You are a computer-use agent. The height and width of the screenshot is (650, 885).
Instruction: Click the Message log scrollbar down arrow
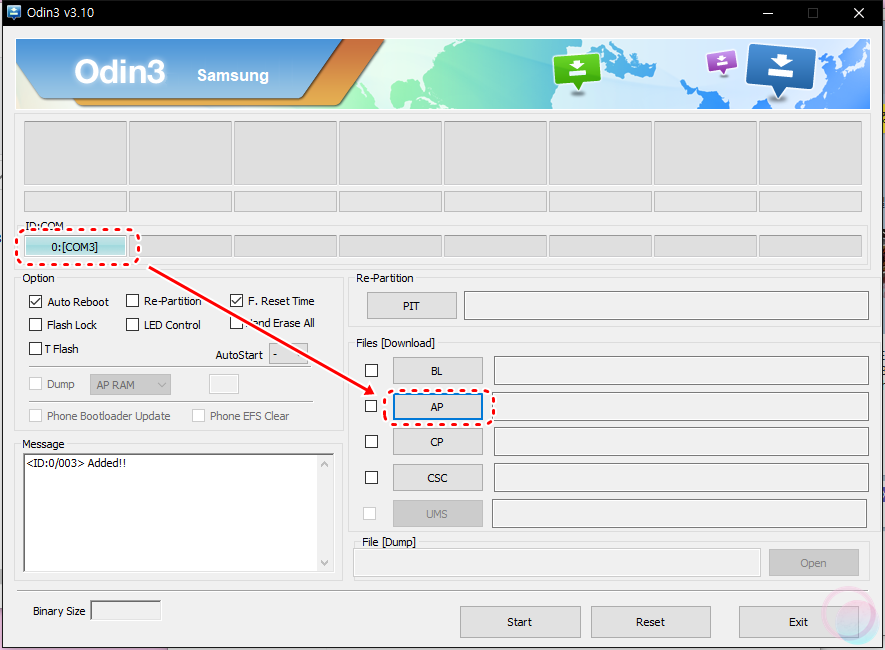pos(325,562)
